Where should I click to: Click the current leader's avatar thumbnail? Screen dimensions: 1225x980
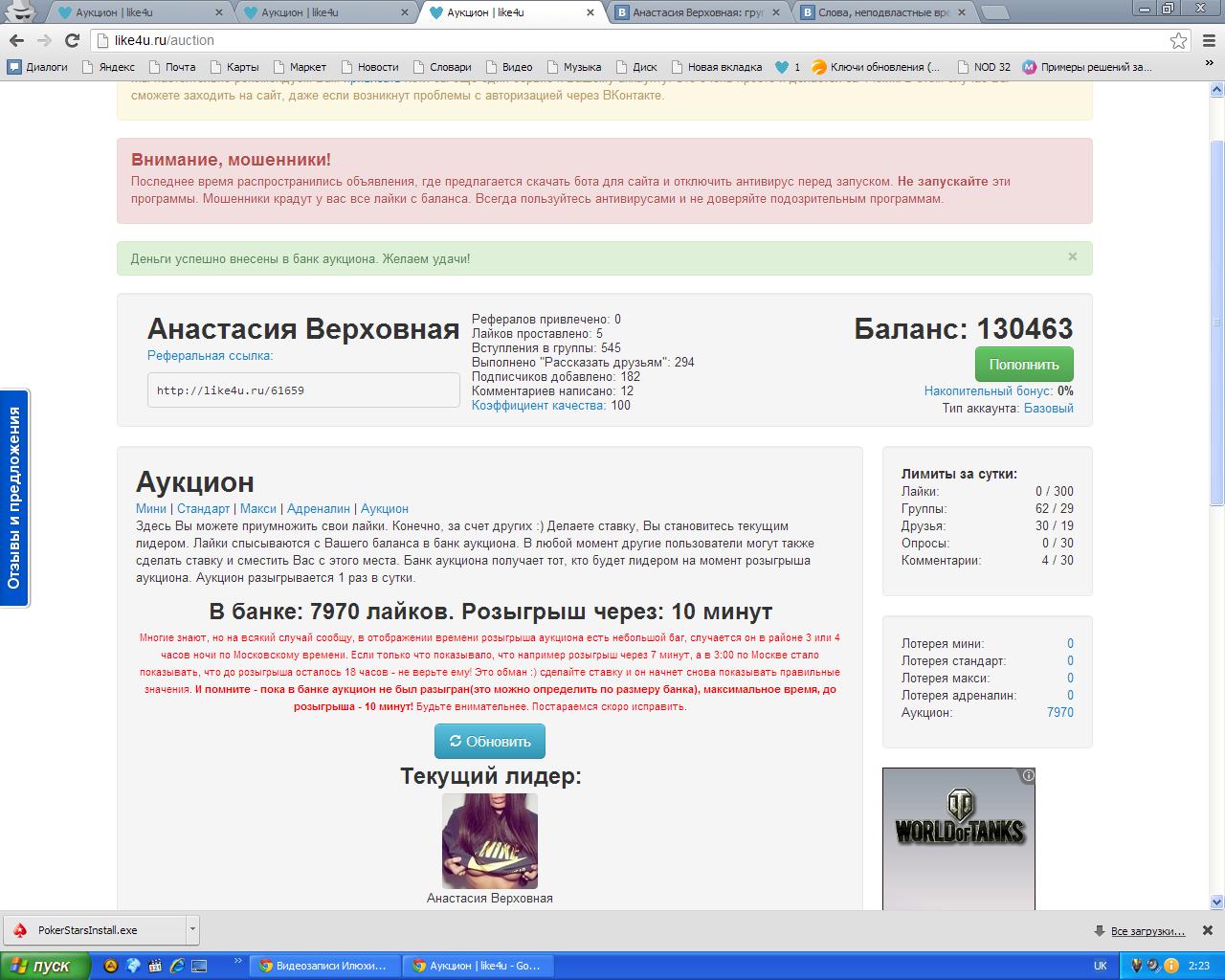click(x=490, y=840)
